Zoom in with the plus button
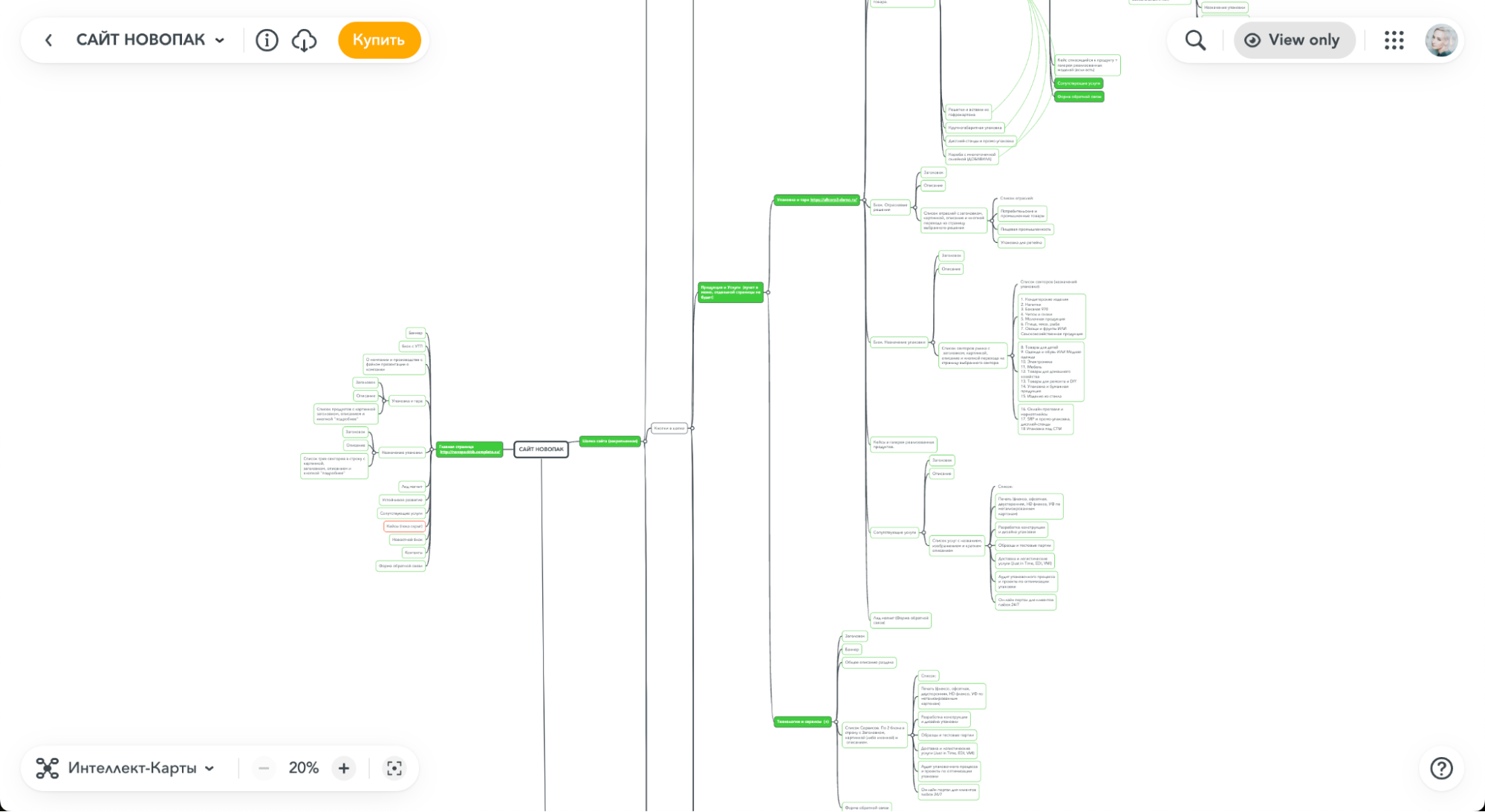Image resolution: width=1485 pixels, height=812 pixels. (x=343, y=768)
